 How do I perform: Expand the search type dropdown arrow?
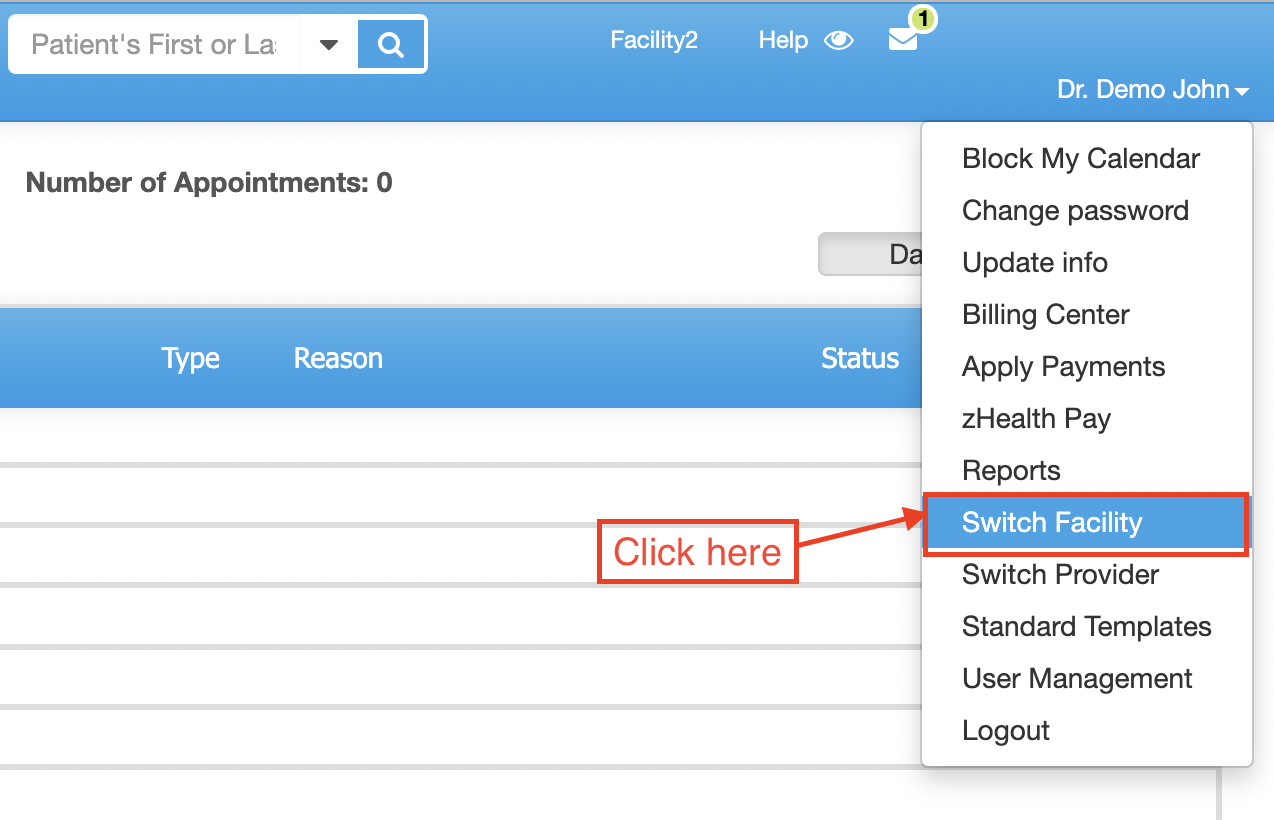(328, 43)
